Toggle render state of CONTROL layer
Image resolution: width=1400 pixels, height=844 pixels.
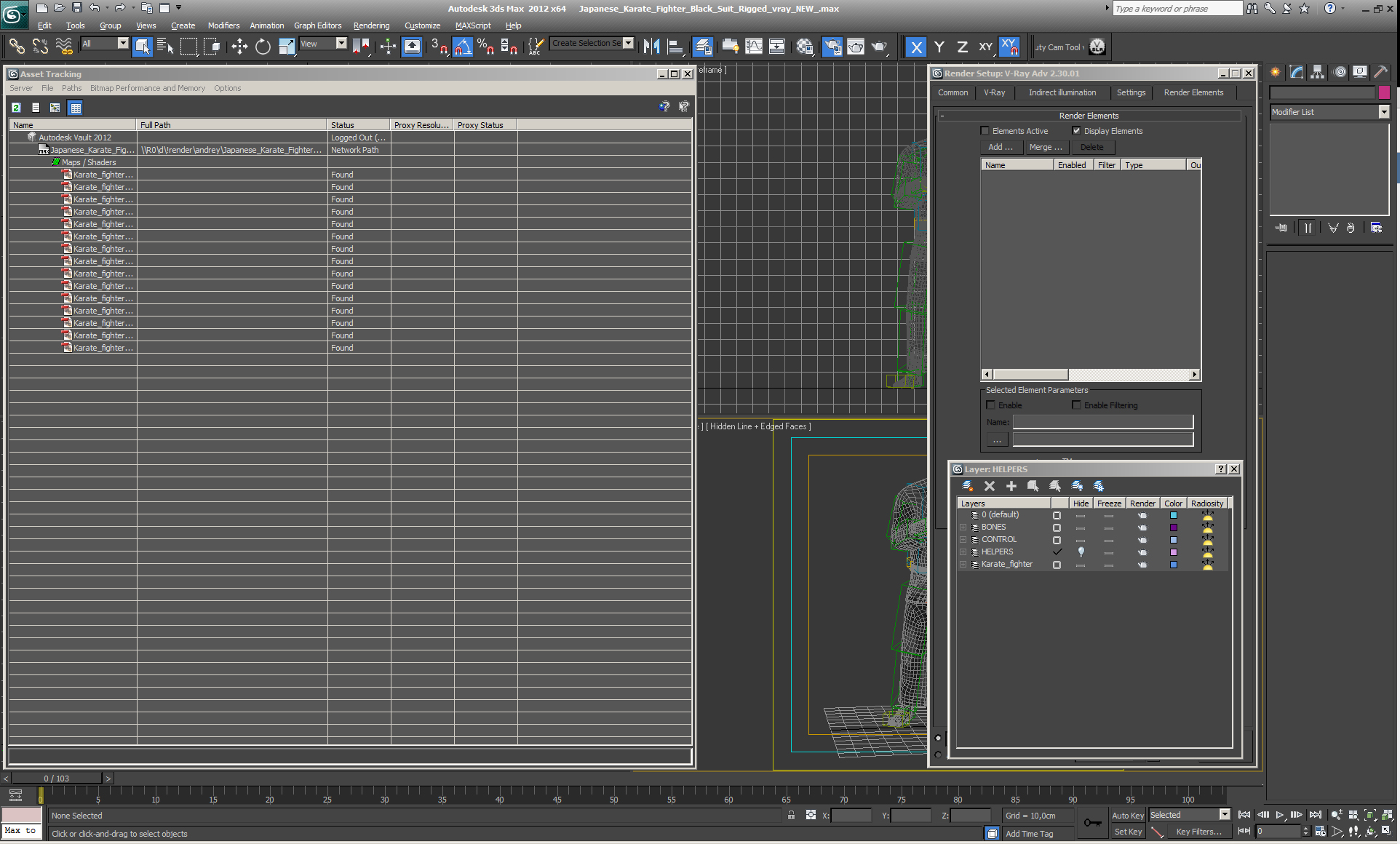tap(1142, 540)
